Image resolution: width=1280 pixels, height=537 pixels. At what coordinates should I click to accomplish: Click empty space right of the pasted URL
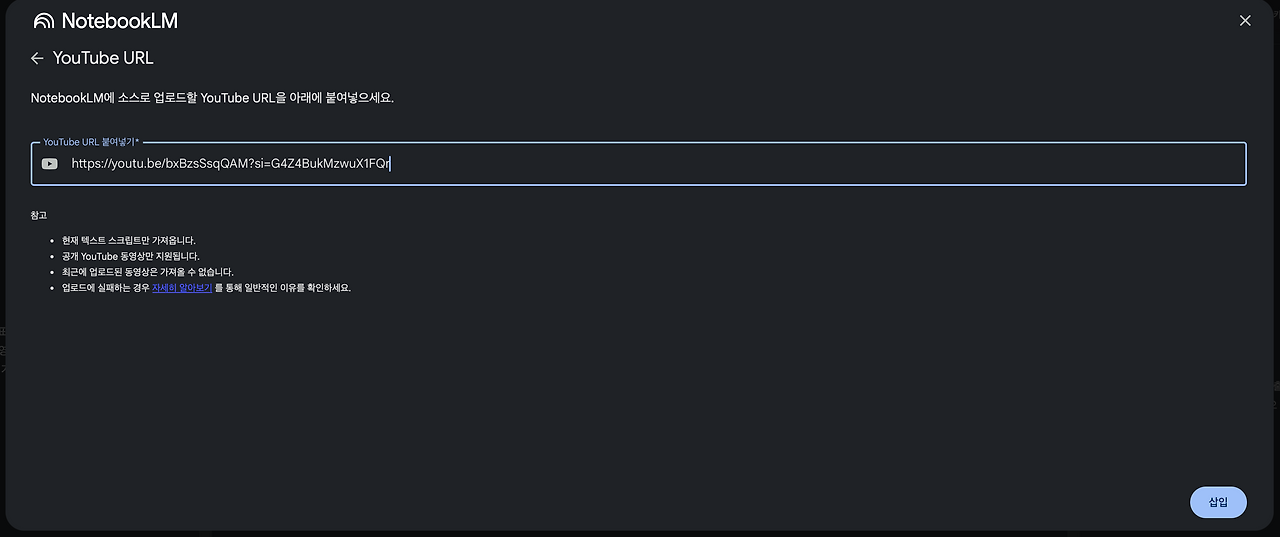(x=800, y=164)
